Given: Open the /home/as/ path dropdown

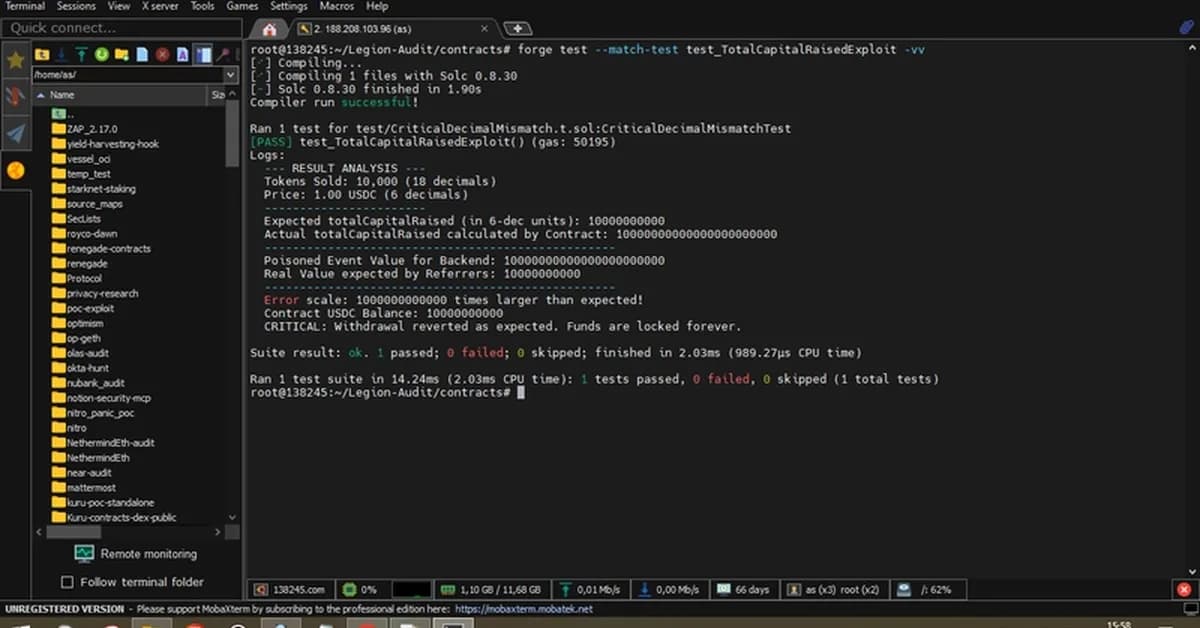Looking at the screenshot, I should 230,73.
